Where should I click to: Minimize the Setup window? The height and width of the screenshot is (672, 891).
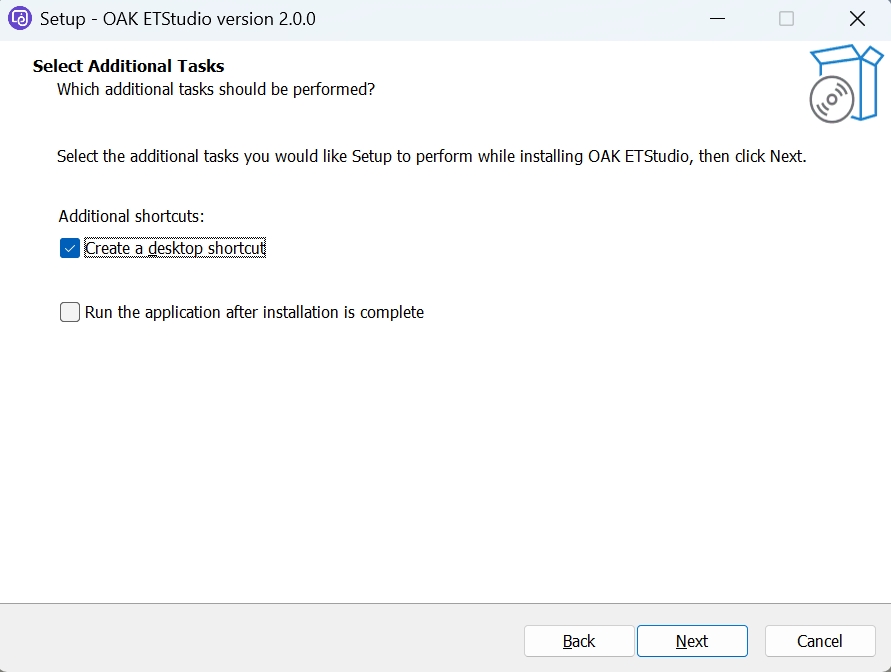[716, 19]
